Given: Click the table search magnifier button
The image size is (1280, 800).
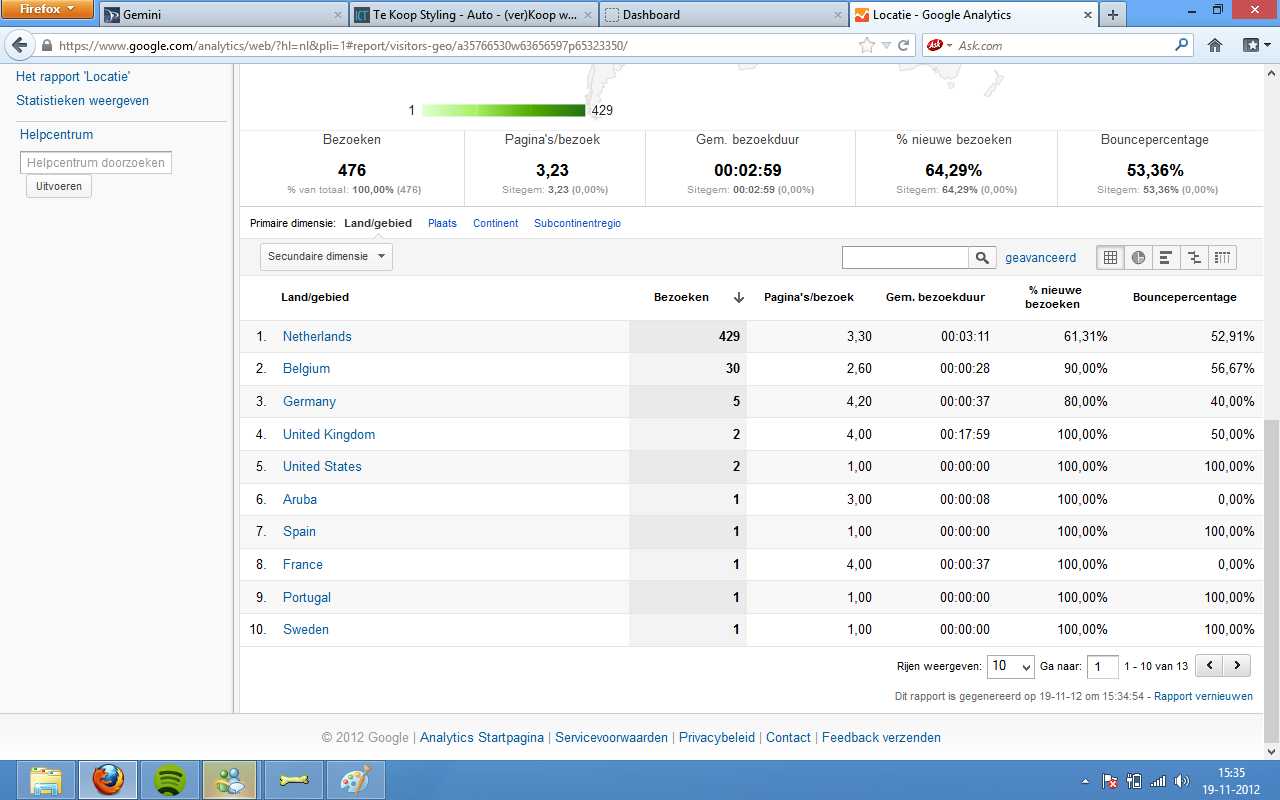Looking at the screenshot, I should tap(983, 258).
